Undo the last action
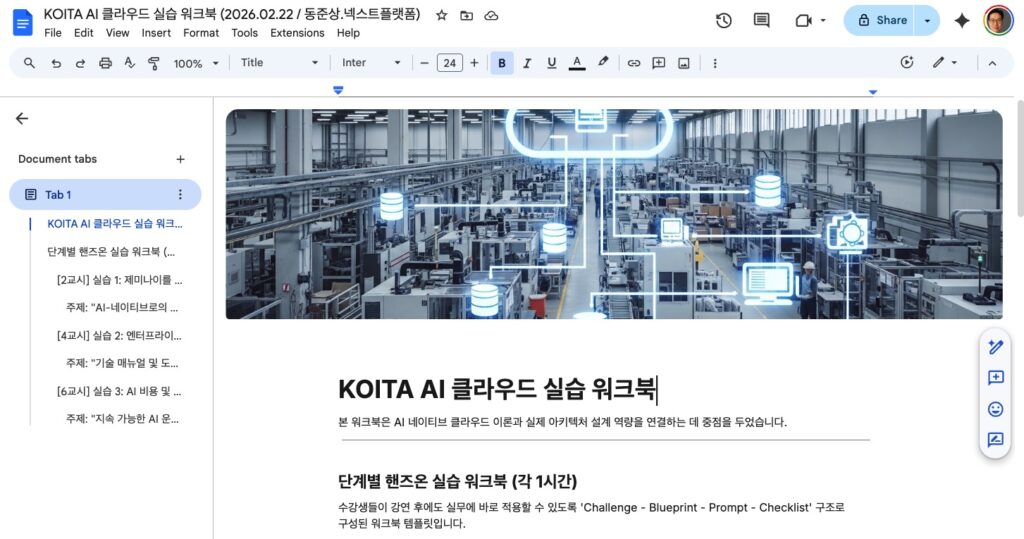 (x=56, y=63)
